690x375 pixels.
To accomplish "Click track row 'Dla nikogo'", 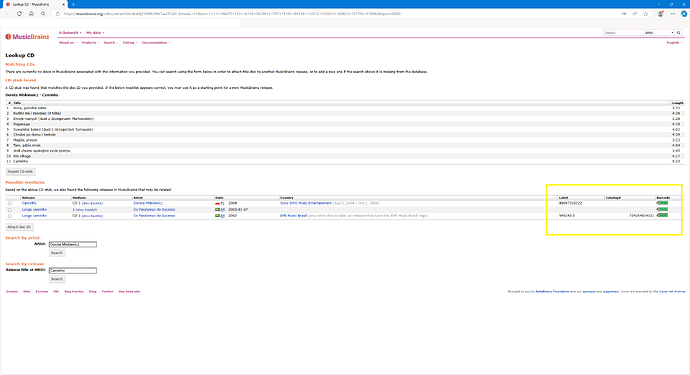I will (345, 156).
